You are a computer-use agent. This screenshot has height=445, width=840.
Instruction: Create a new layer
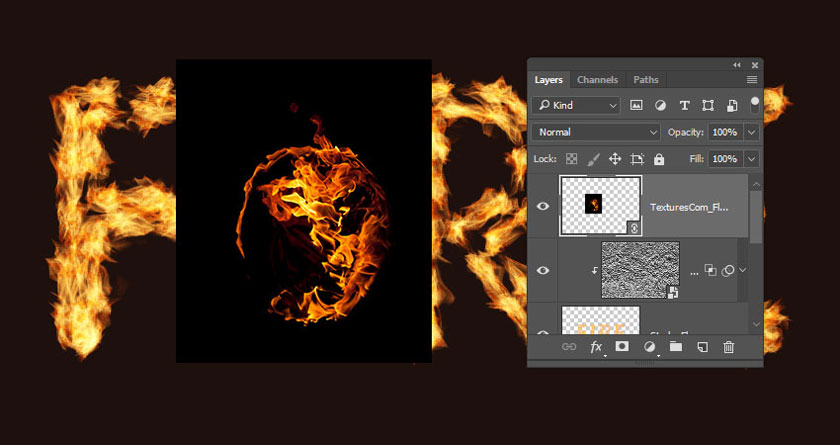coord(702,347)
